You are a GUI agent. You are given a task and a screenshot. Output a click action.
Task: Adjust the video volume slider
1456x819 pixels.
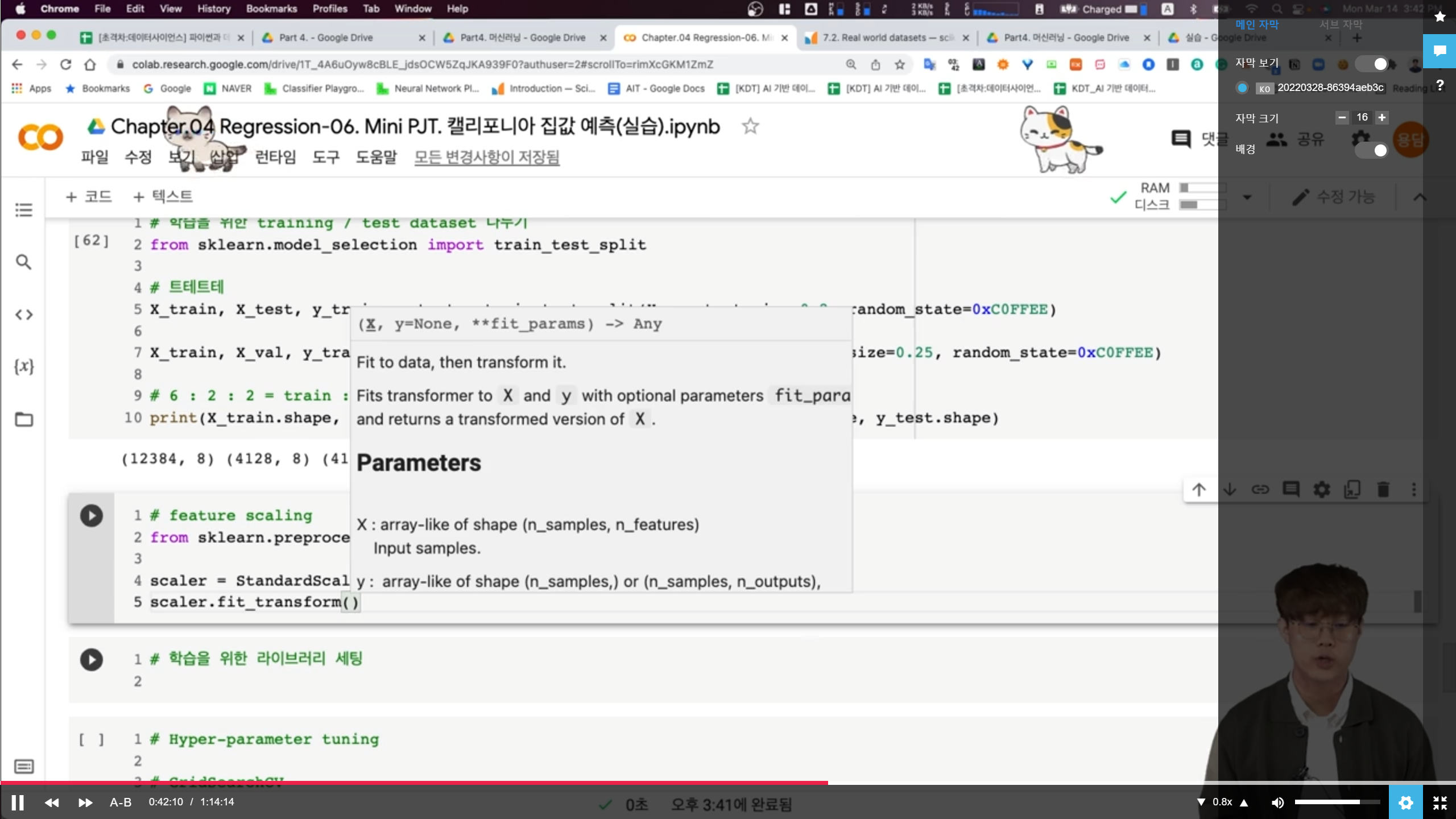1337,802
